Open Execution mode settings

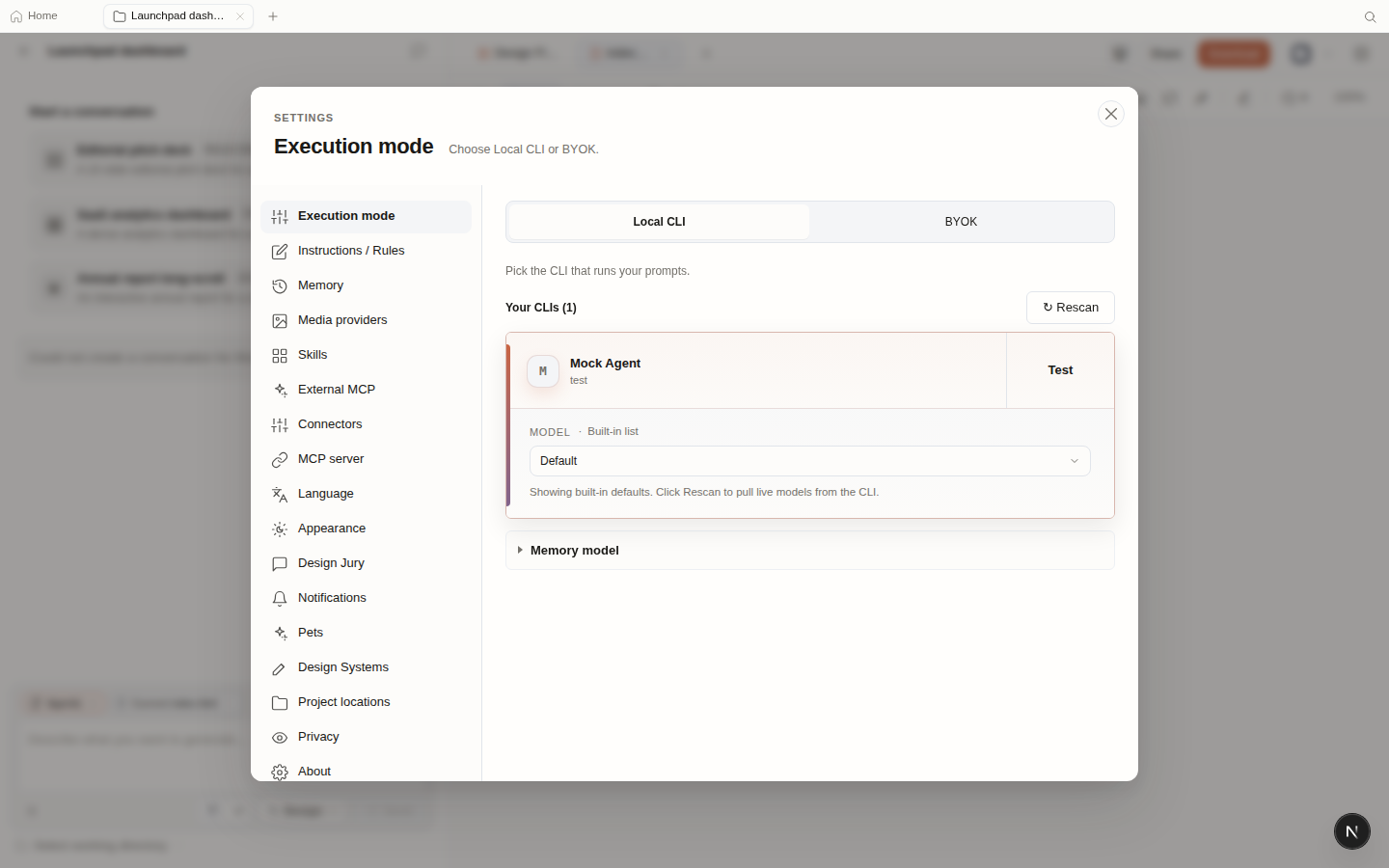366,216
